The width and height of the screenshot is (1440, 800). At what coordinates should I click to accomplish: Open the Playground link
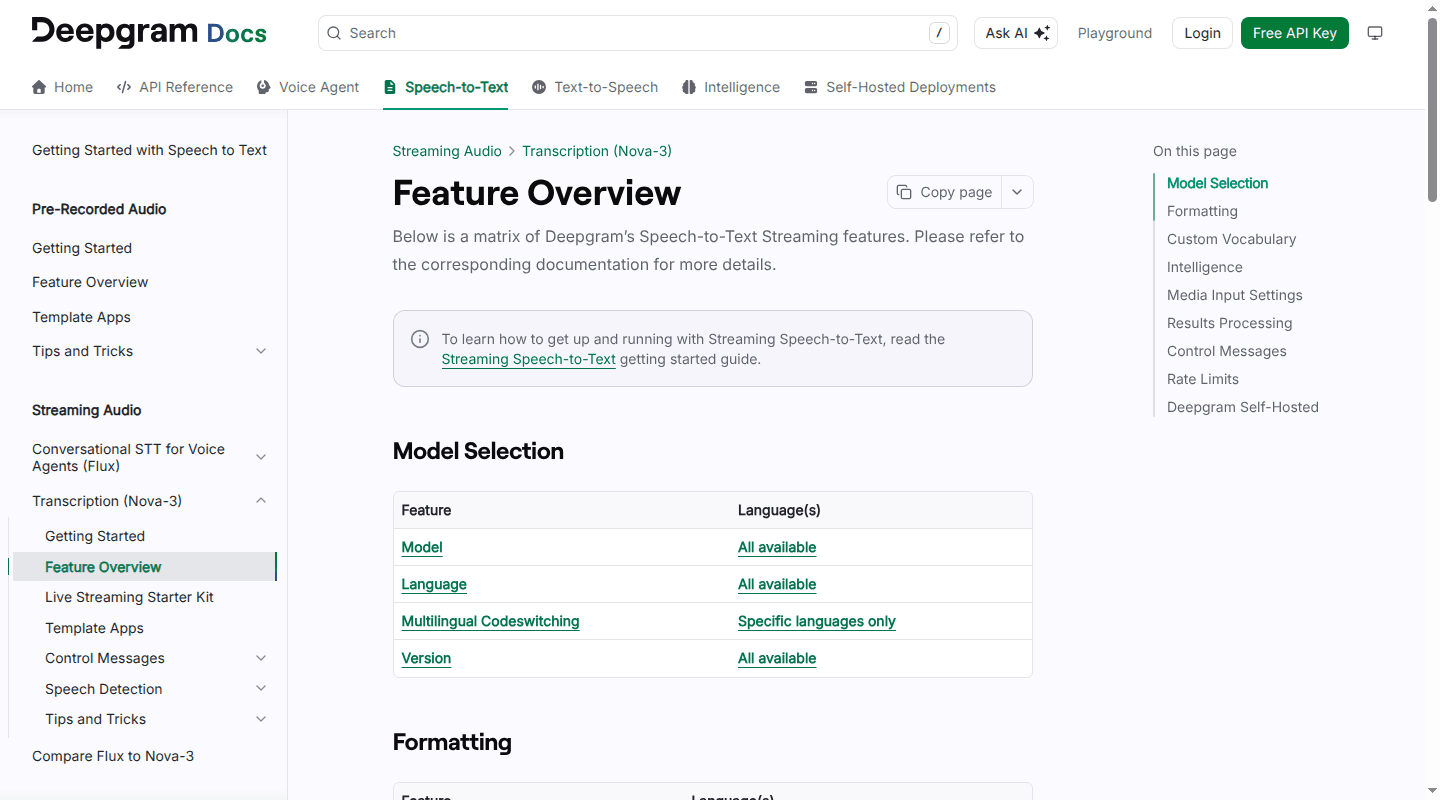pyautogui.click(x=1115, y=33)
